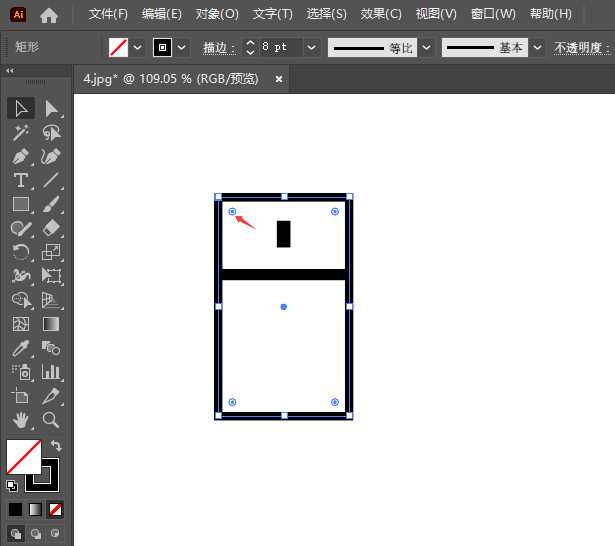Select the Scale tool
This screenshot has width=615, height=546.
[51, 252]
